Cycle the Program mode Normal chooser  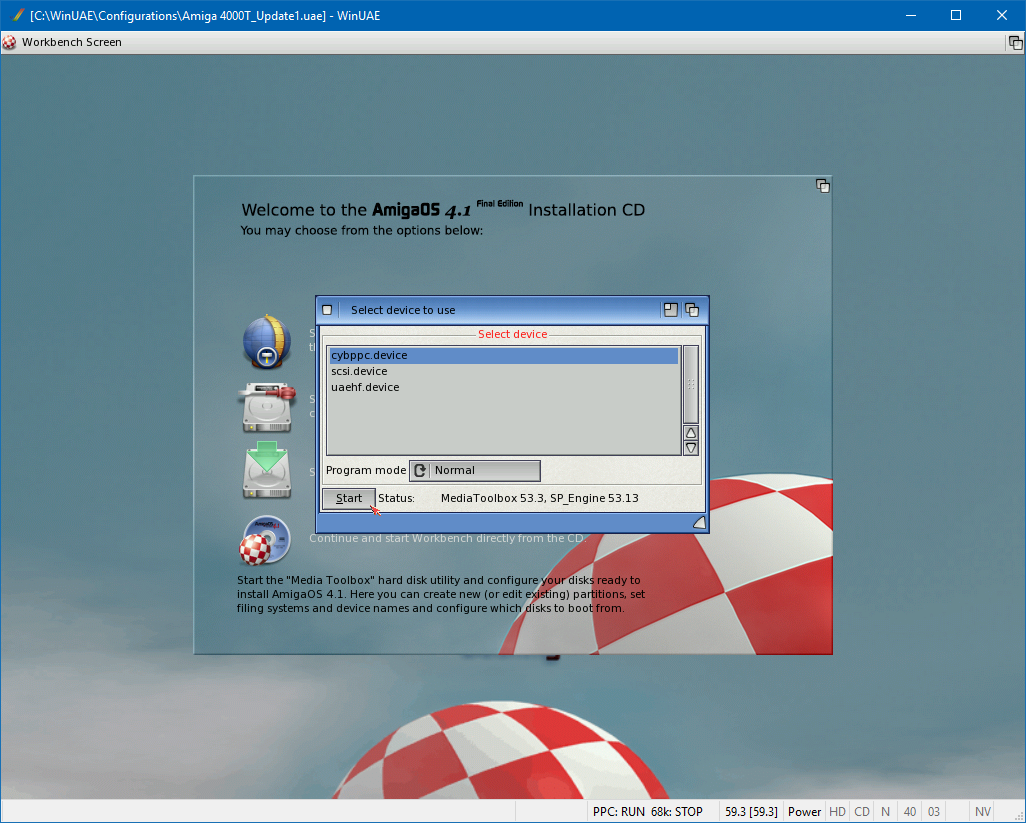[475, 471]
